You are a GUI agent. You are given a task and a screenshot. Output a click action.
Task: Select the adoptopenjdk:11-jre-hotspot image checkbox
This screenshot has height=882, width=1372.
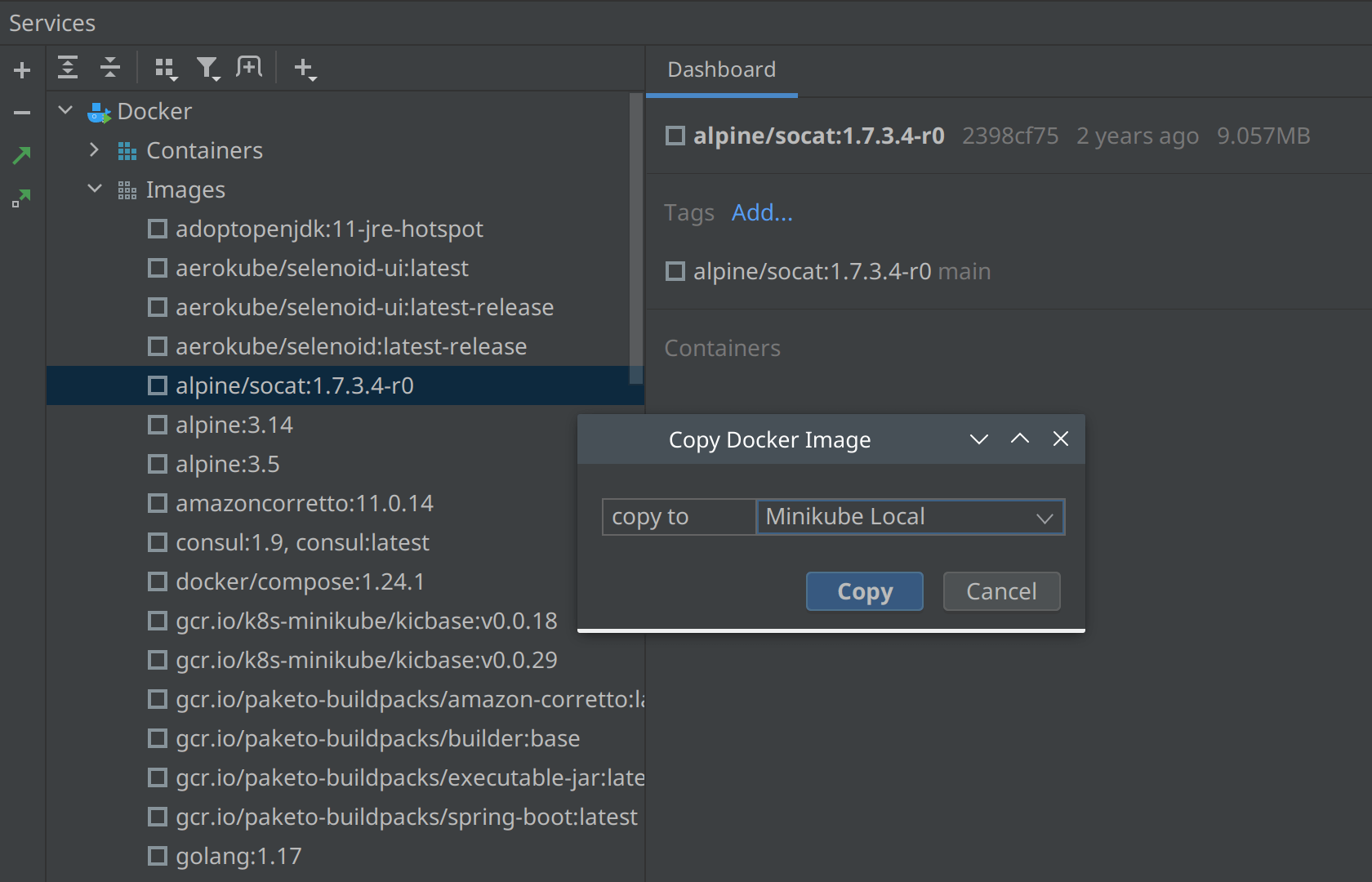pyautogui.click(x=158, y=229)
